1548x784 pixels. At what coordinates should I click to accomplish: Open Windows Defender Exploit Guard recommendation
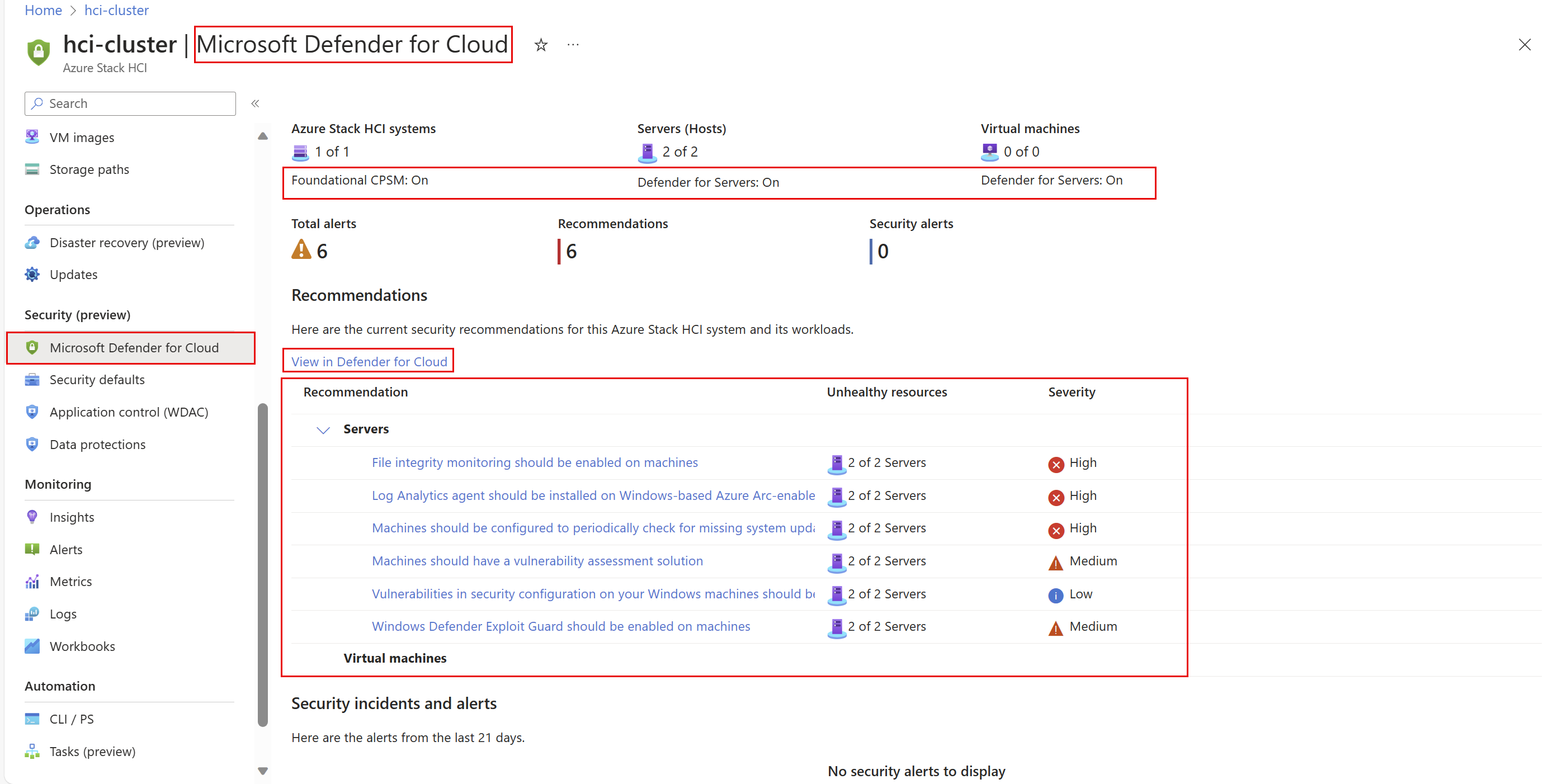click(561, 627)
